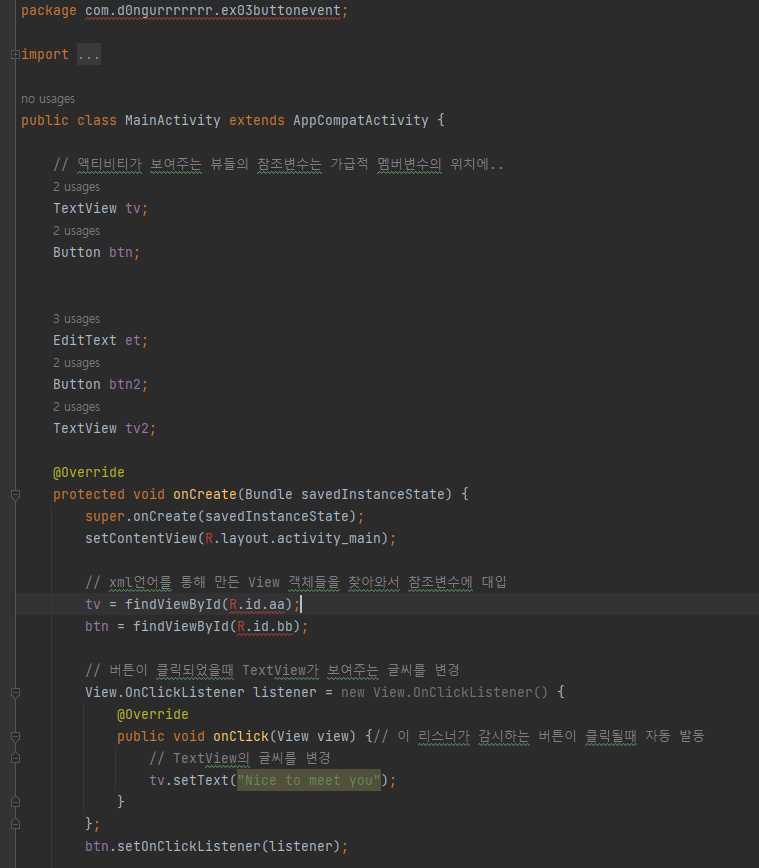
Task: Open the "3 usages" hint above EditText et
Action: [x=76, y=319]
